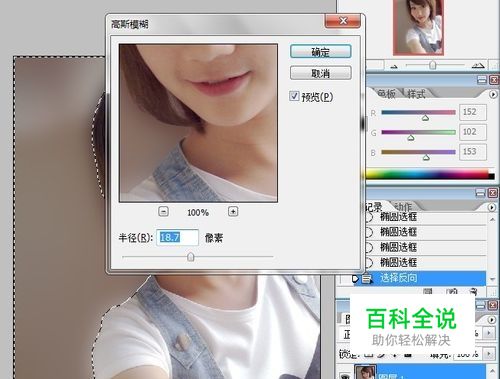The height and width of the screenshot is (379, 500).
Task: Click the 半径 radius field showing 18.7
Action: (177, 237)
